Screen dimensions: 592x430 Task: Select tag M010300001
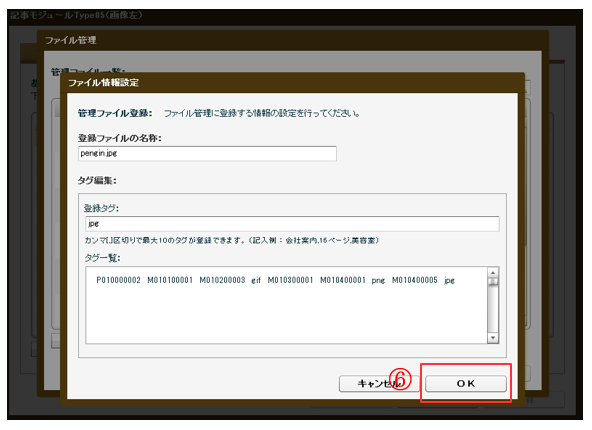pyautogui.click(x=290, y=280)
